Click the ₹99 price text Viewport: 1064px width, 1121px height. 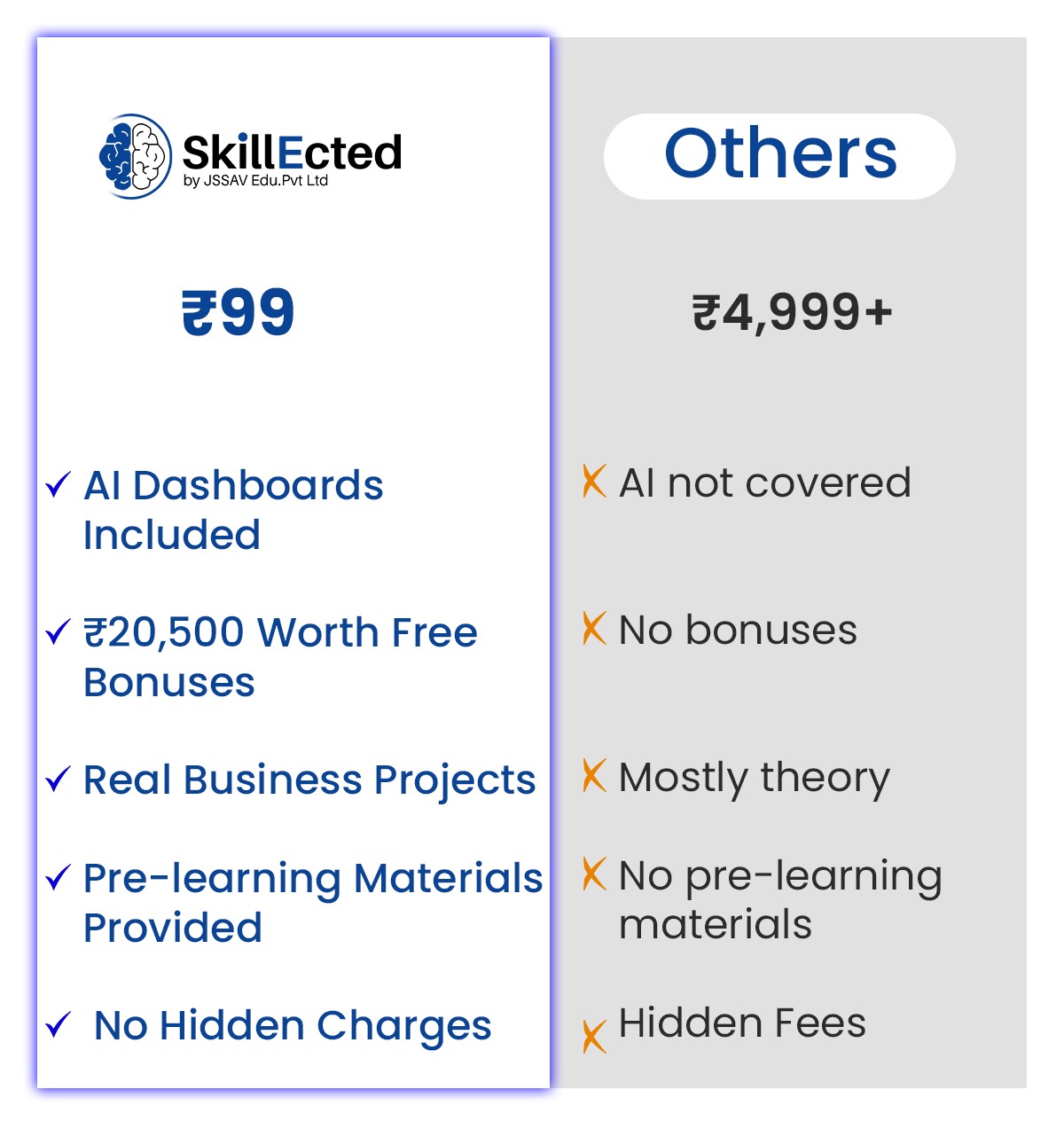pyautogui.click(x=238, y=312)
